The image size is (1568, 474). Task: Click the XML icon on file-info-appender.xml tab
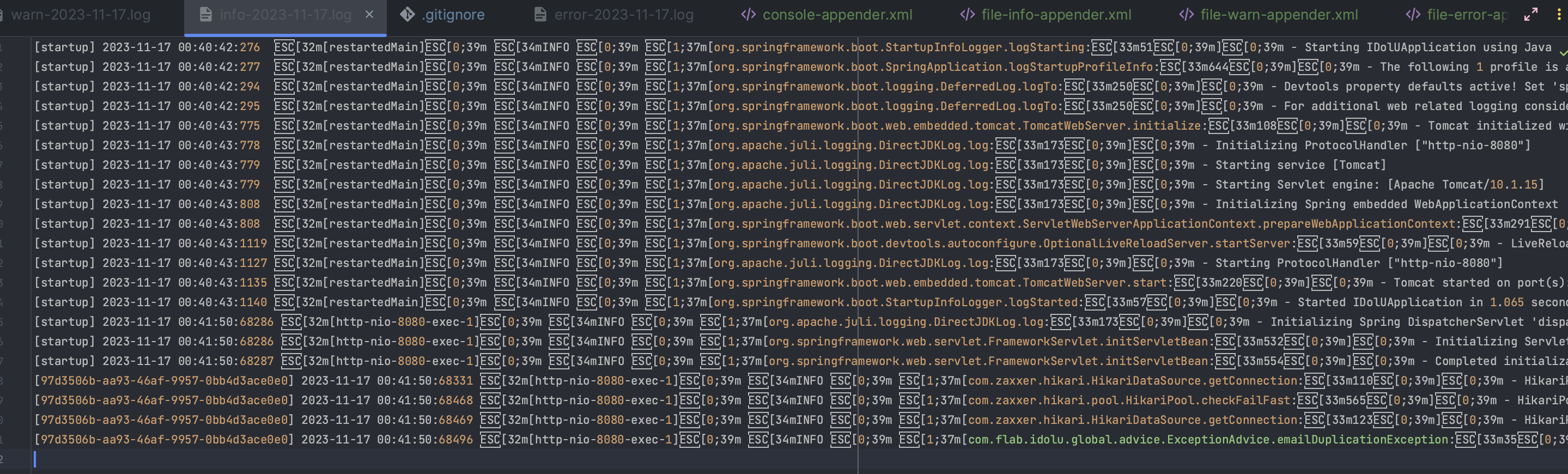(967, 15)
